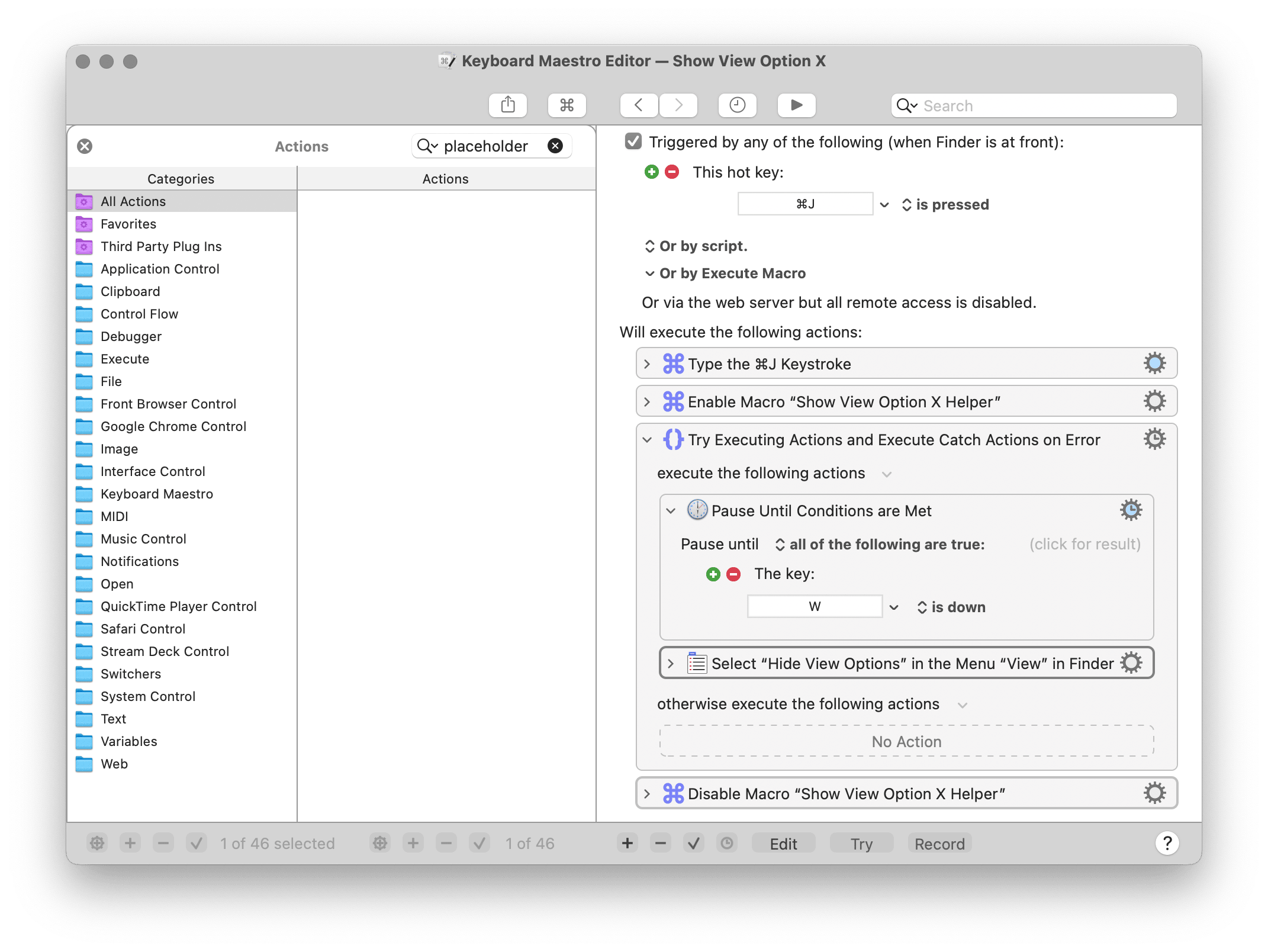Select Keyboard Maestro category
Screen dimensions: 1268x952
tap(156, 494)
